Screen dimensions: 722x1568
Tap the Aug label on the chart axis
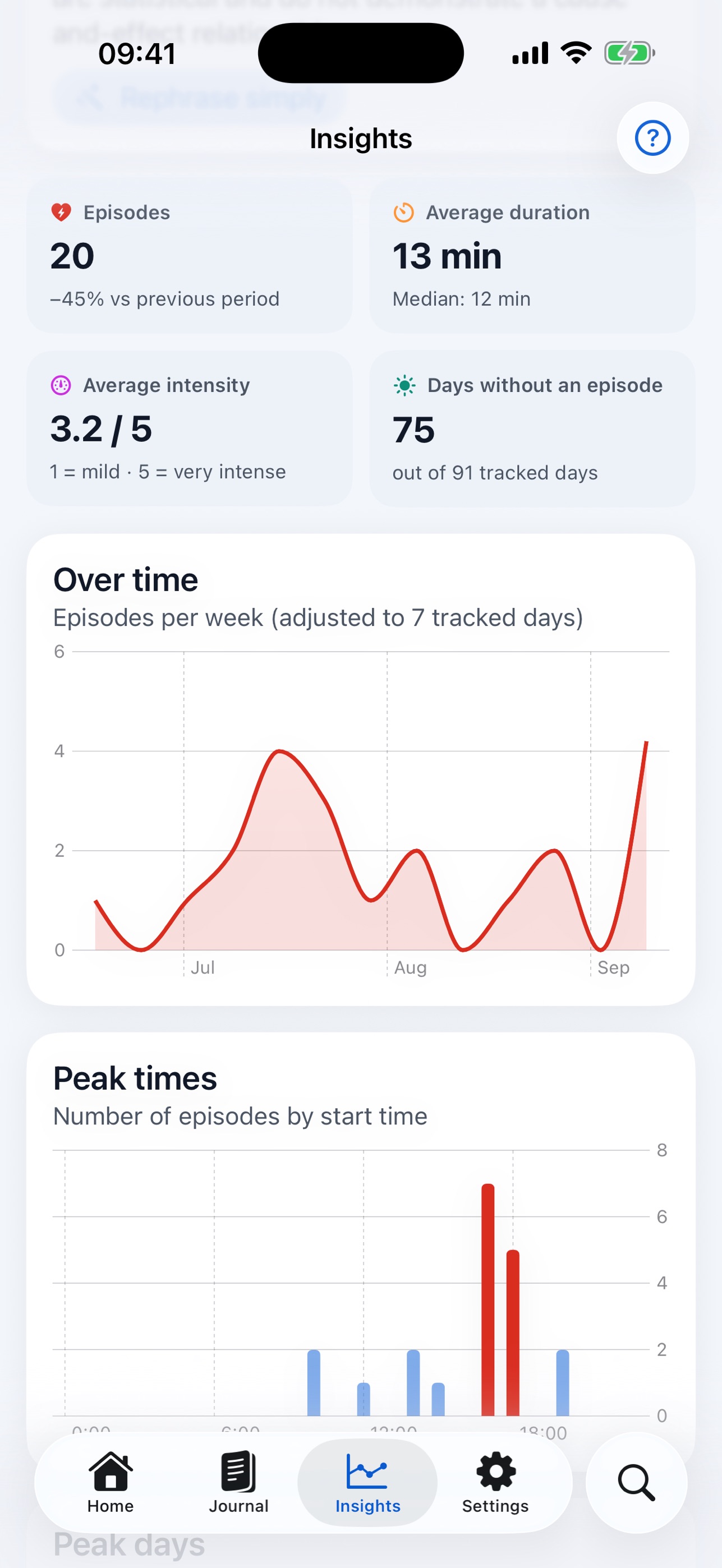tap(410, 968)
